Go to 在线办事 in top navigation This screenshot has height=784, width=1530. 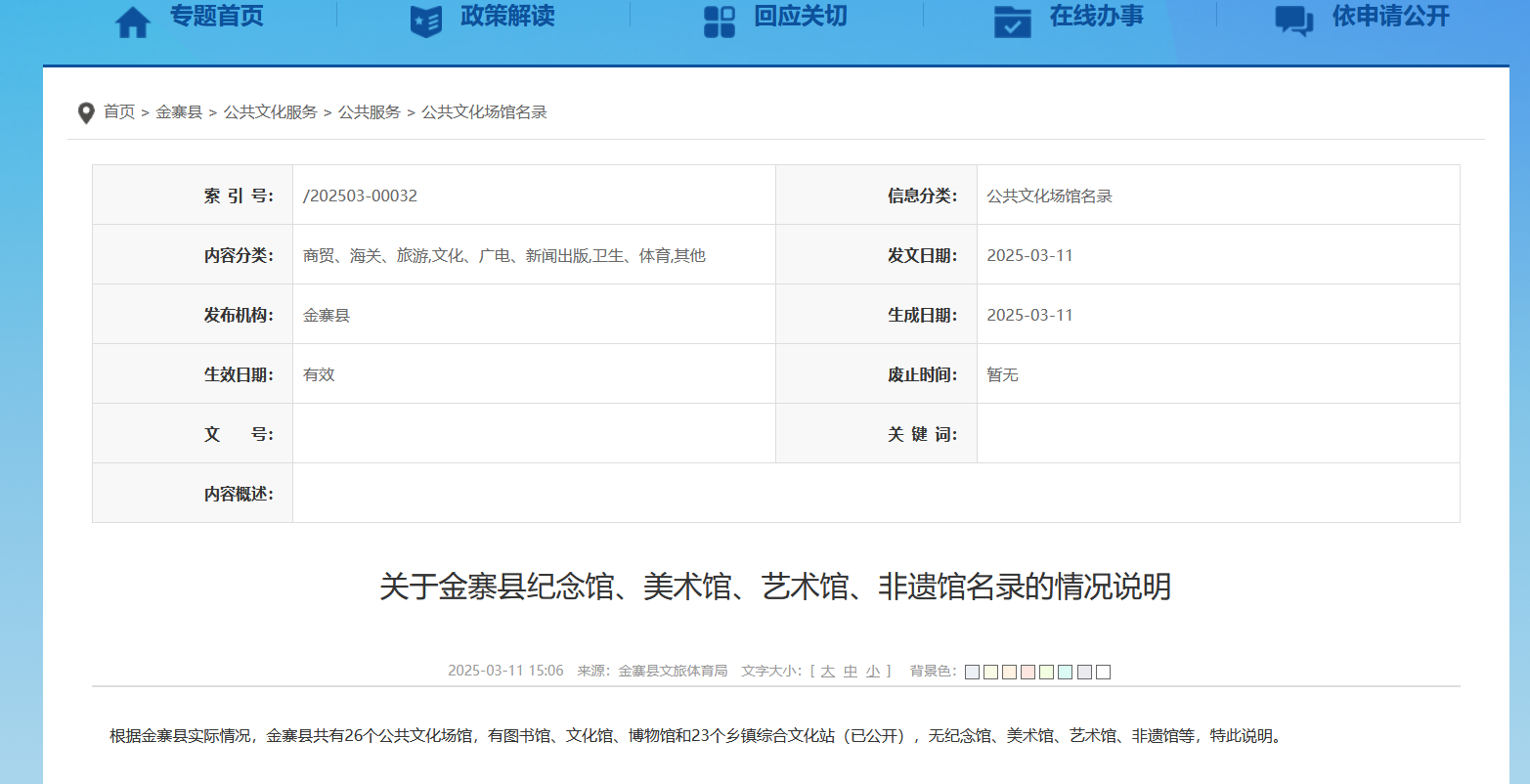pos(1096,17)
